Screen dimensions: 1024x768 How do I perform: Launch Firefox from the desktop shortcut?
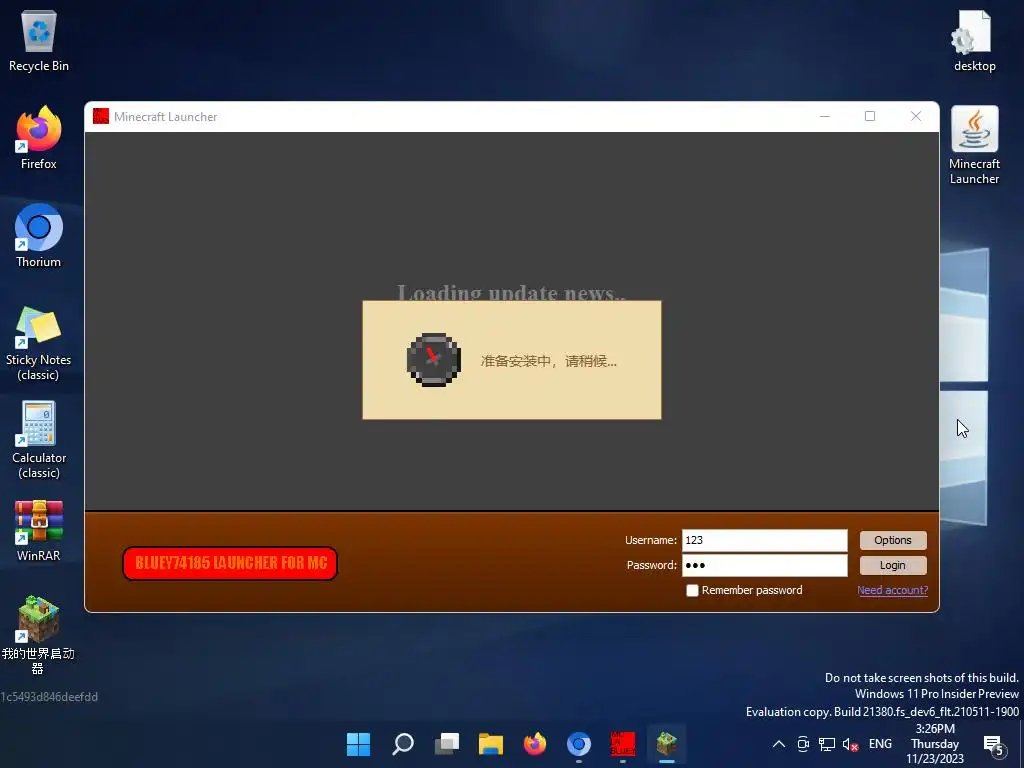point(39,138)
